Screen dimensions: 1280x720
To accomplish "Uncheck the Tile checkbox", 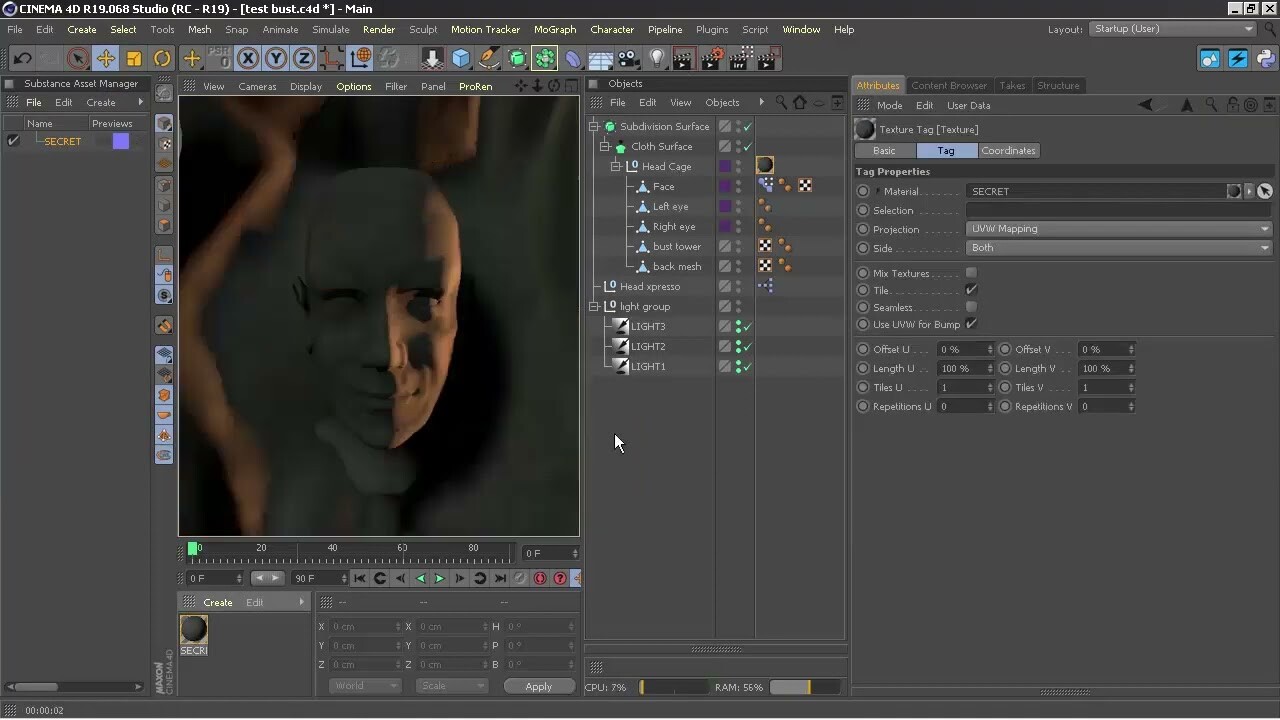I will tap(969, 290).
